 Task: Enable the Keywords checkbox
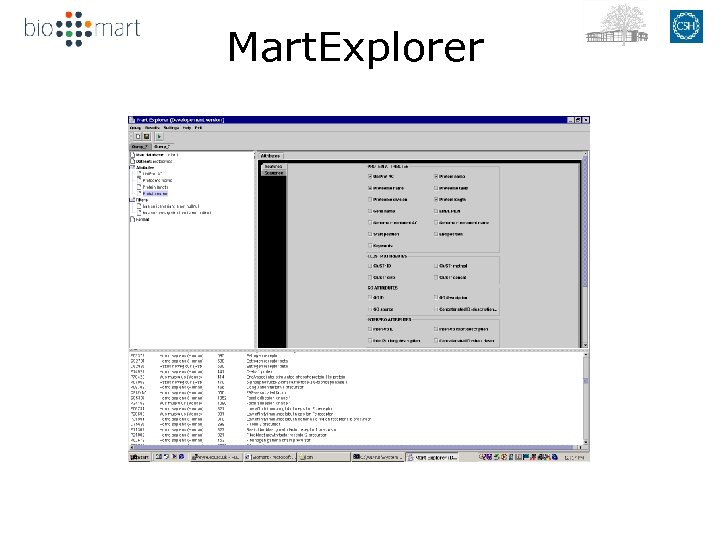pos(370,246)
